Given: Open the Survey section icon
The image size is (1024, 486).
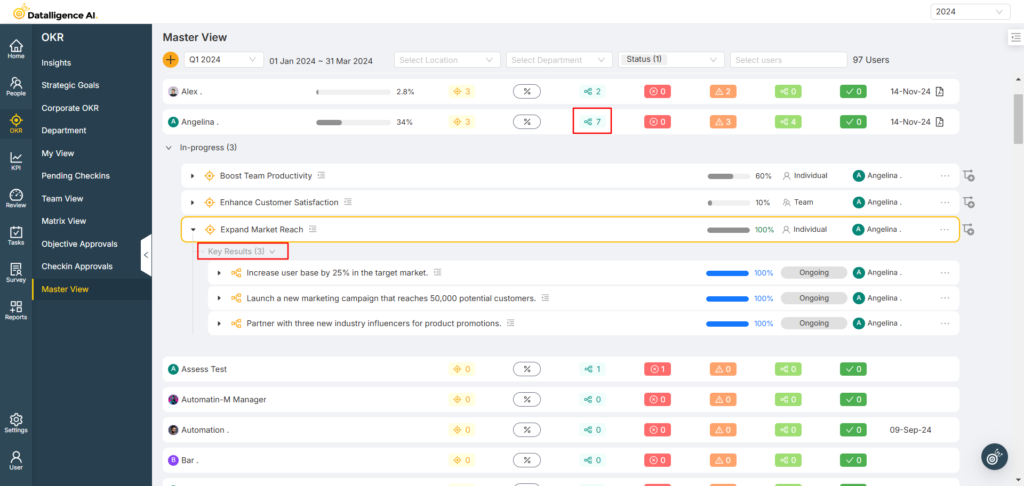Looking at the screenshot, I should click(x=16, y=272).
